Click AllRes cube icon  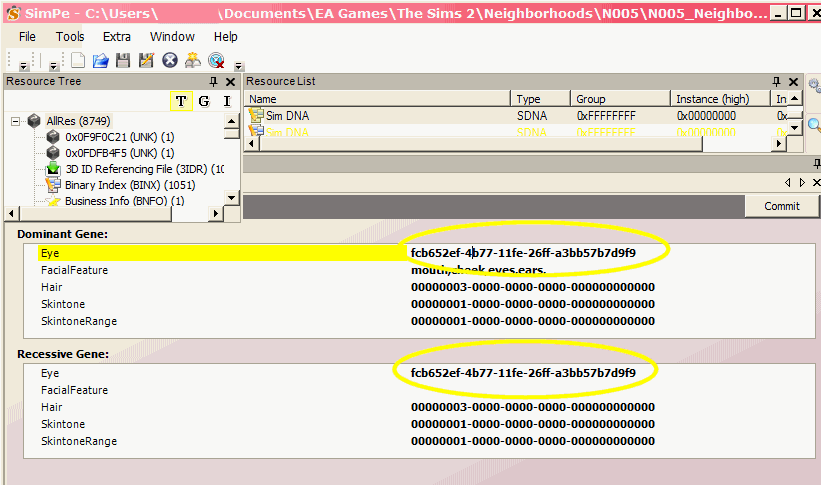35,121
